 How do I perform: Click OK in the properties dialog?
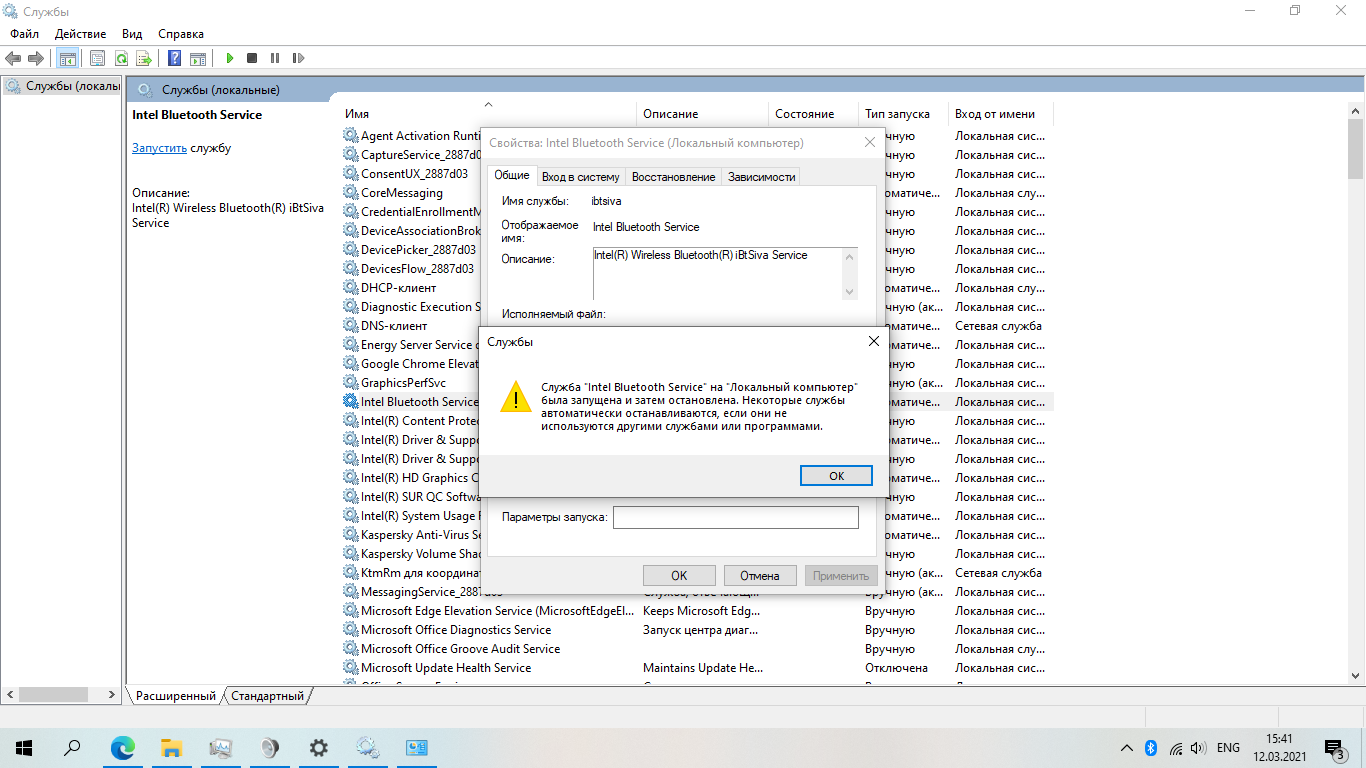(x=679, y=575)
